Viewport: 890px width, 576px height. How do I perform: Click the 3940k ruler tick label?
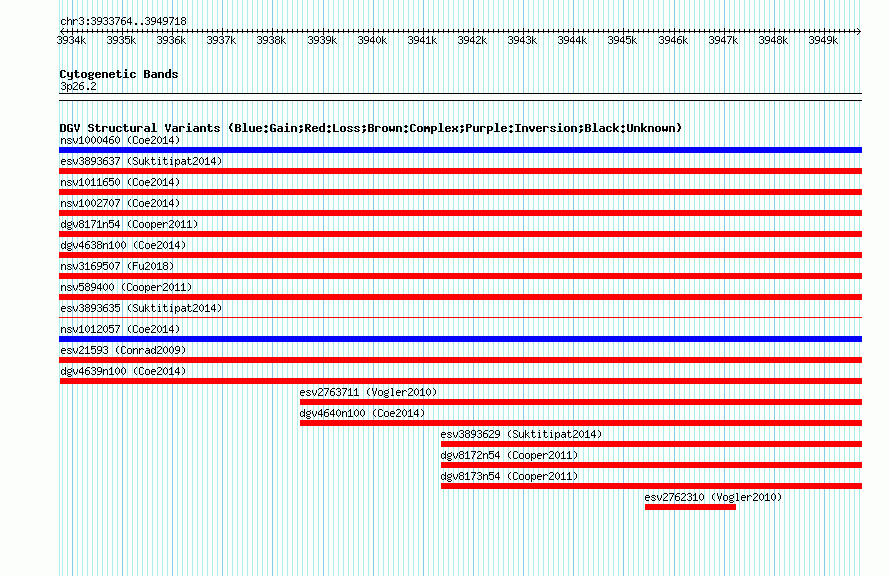pyautogui.click(x=372, y=40)
